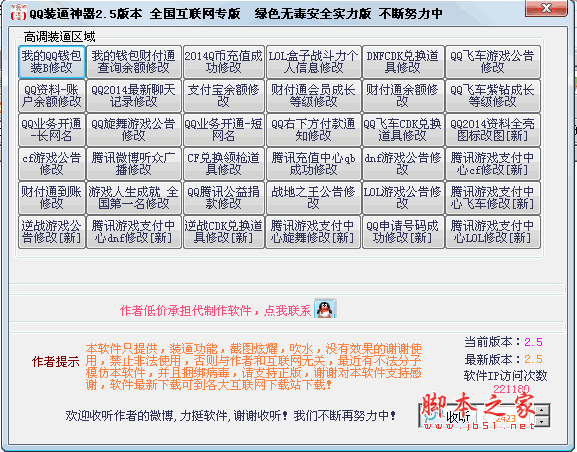Viewport: 577px width, 452px height.
Task: Select 支付宝余额修改 button
Action: tap(223, 96)
